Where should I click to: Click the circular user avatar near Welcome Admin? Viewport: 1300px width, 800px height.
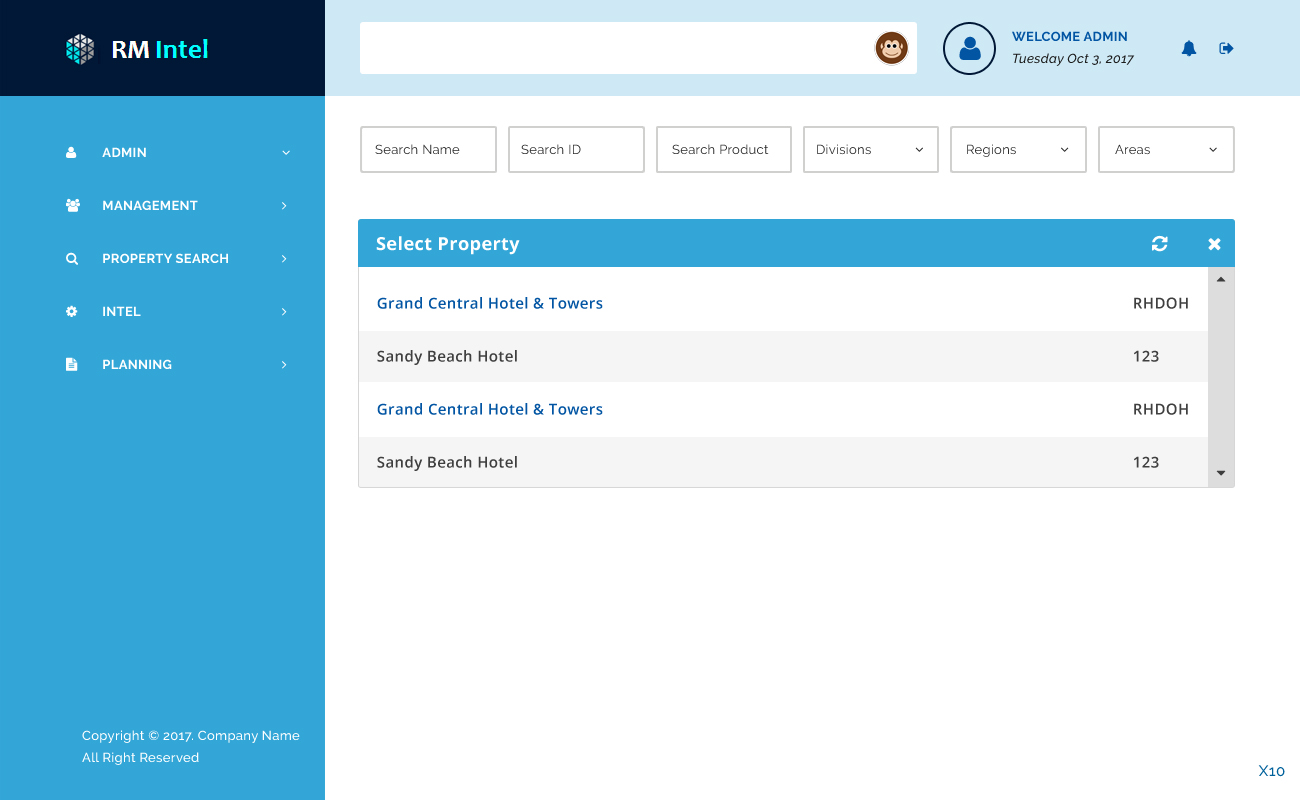[x=969, y=48]
